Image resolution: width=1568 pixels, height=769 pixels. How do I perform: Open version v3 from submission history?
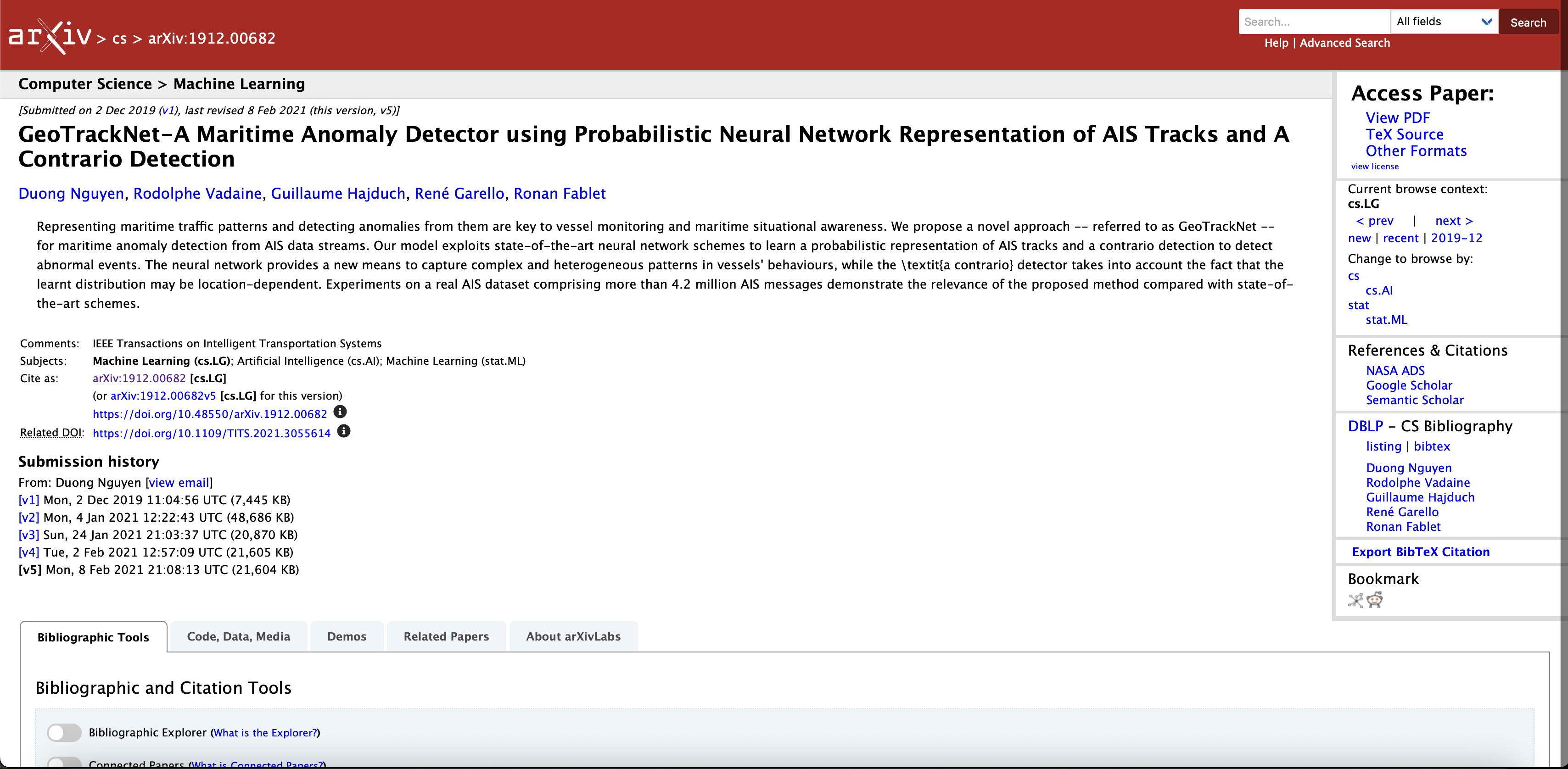tap(28, 535)
